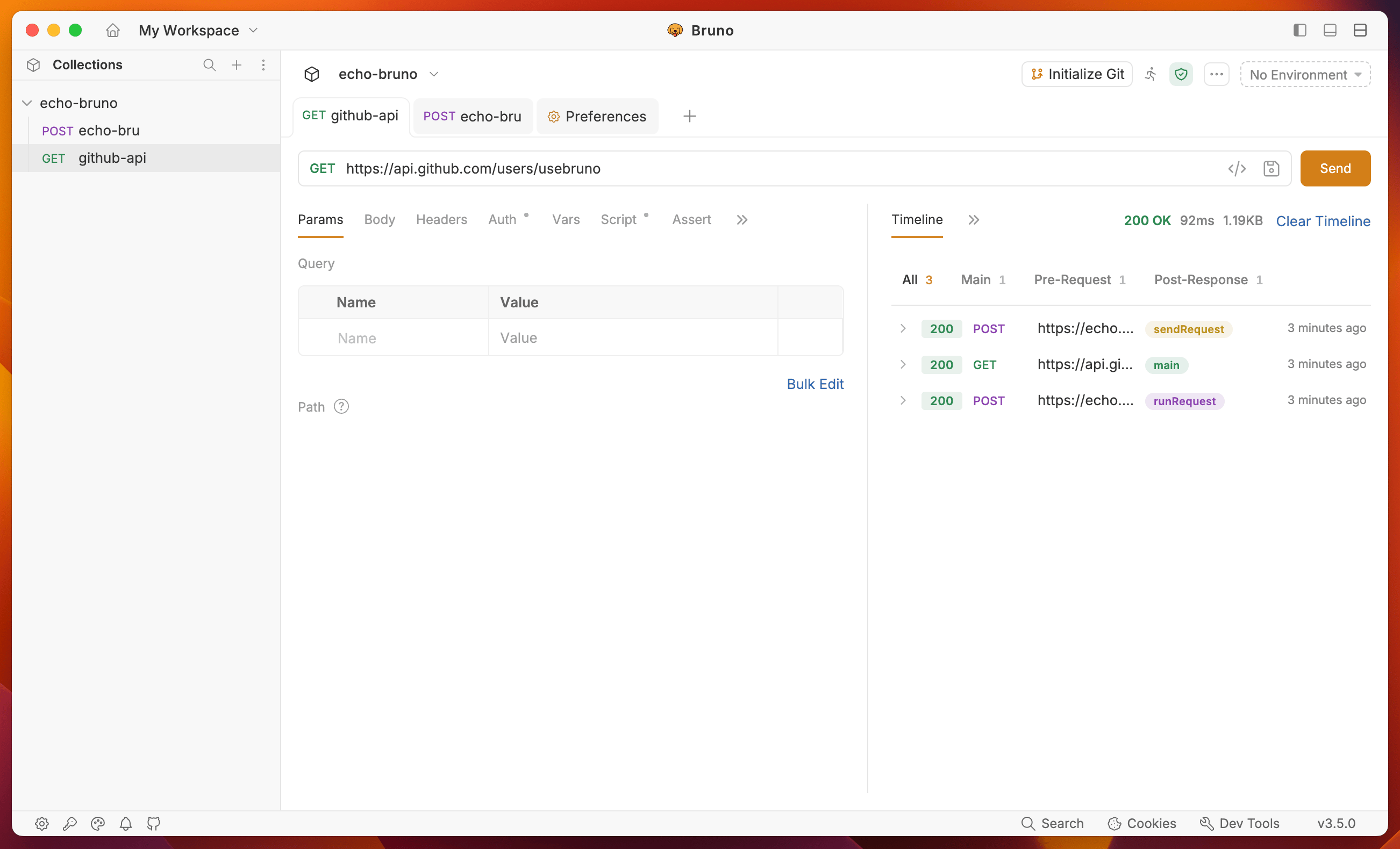1400x849 pixels.
Task: Select the GET github-api tab
Action: coord(350,116)
